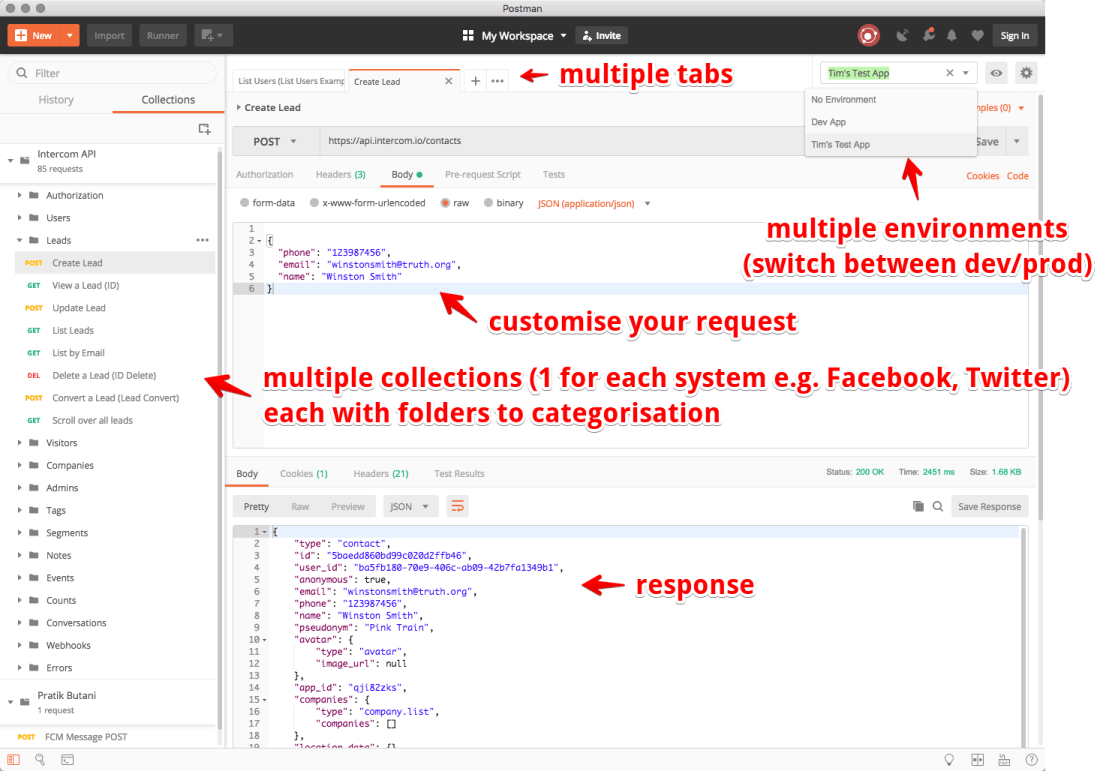Viewport: 1100px width, 771px height.
Task: Click the Save Response button
Action: coord(989,507)
